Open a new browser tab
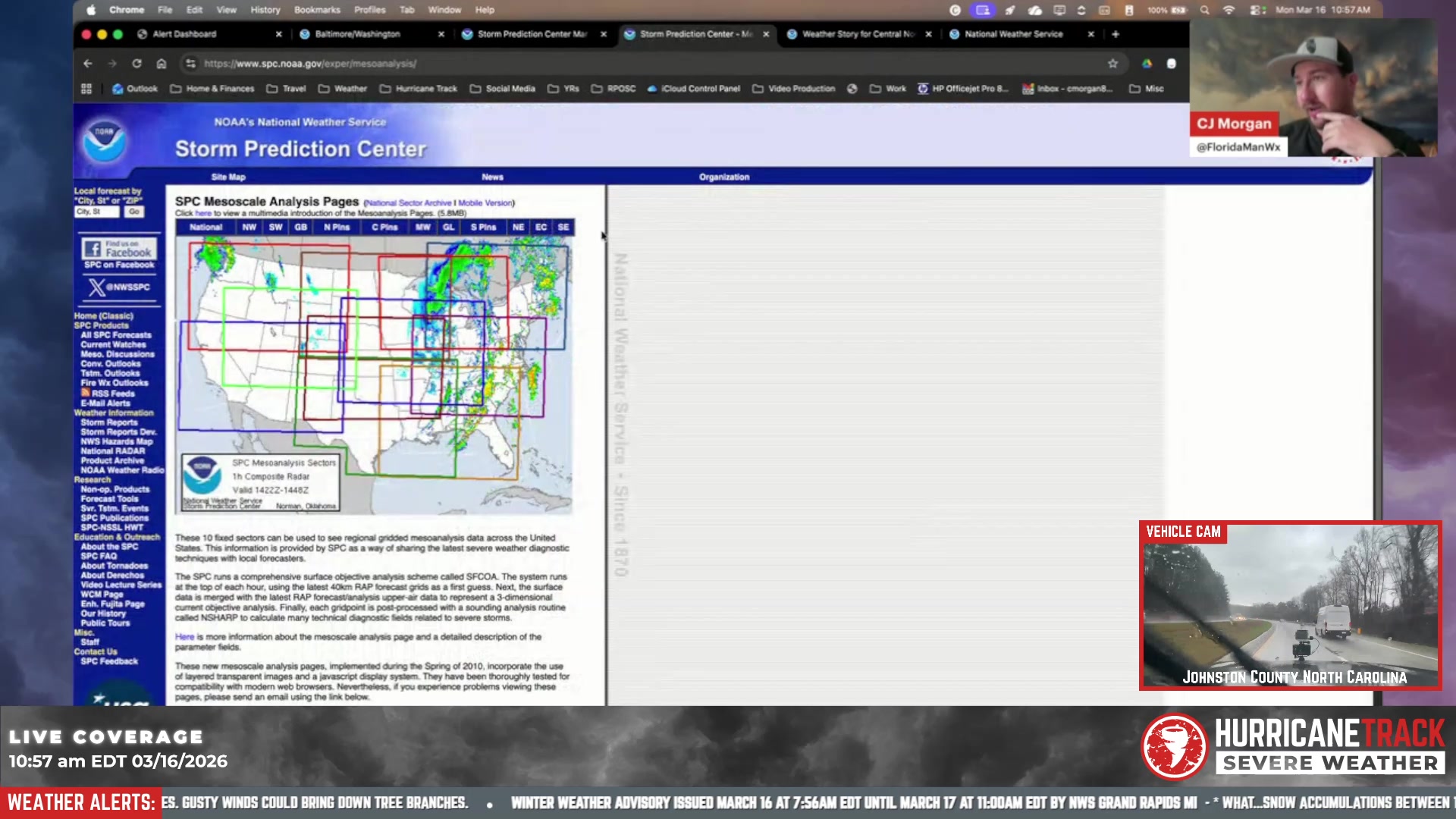The height and width of the screenshot is (819, 1456). [1116, 34]
